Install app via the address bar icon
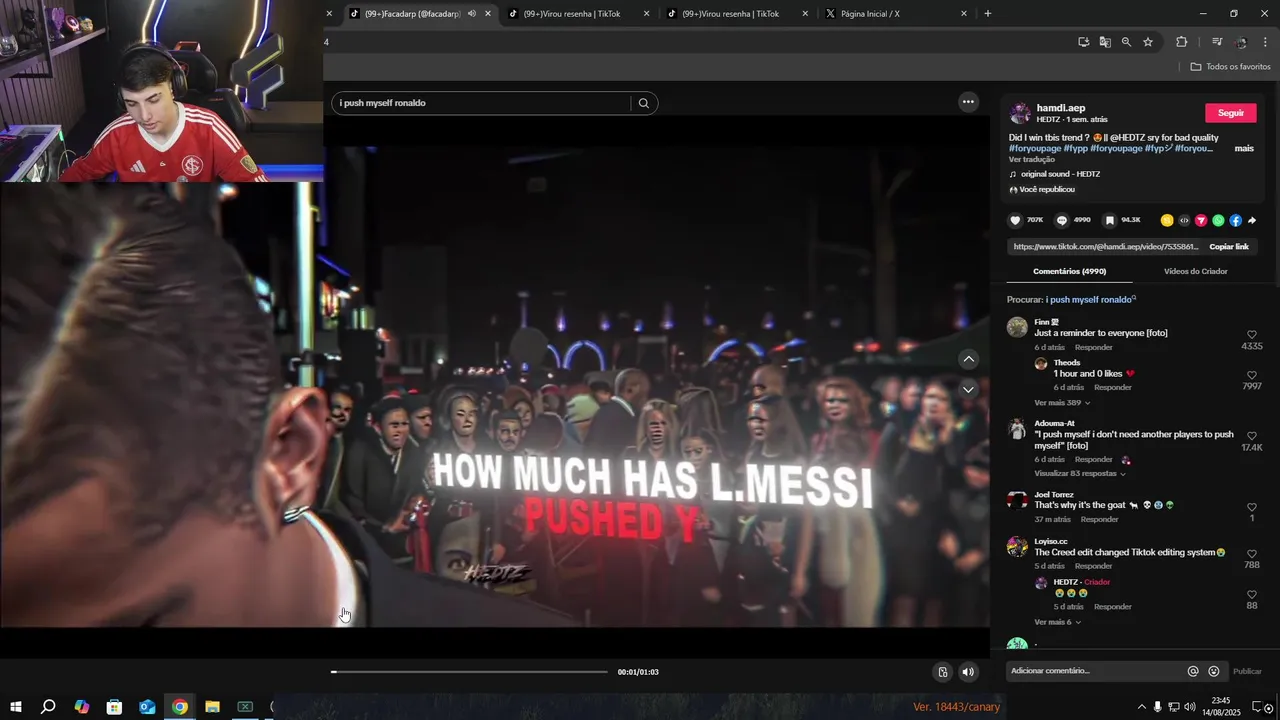This screenshot has height=720, width=1280. click(x=1083, y=42)
